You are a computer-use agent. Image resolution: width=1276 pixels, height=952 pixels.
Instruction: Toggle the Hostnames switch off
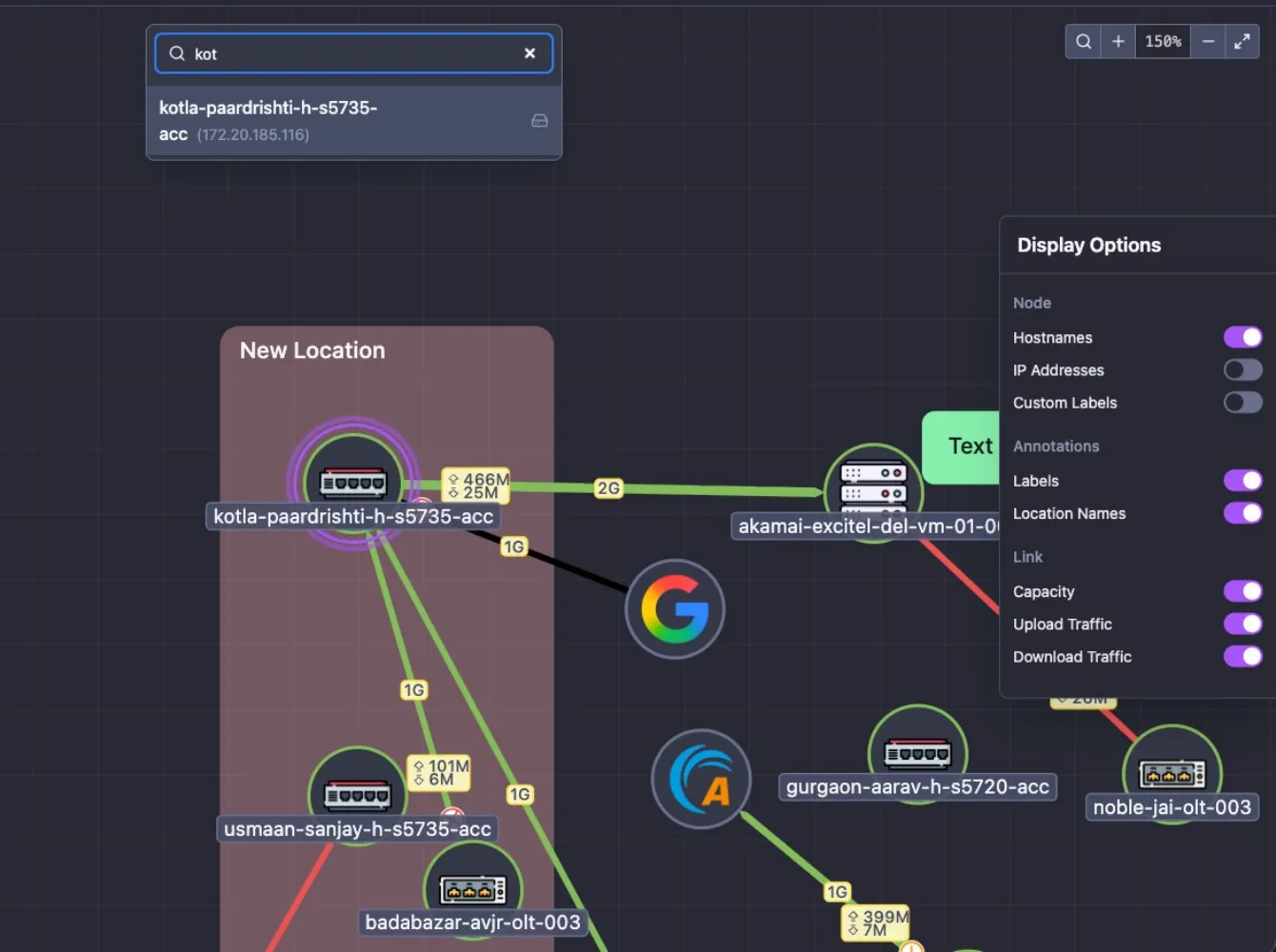(x=1243, y=337)
